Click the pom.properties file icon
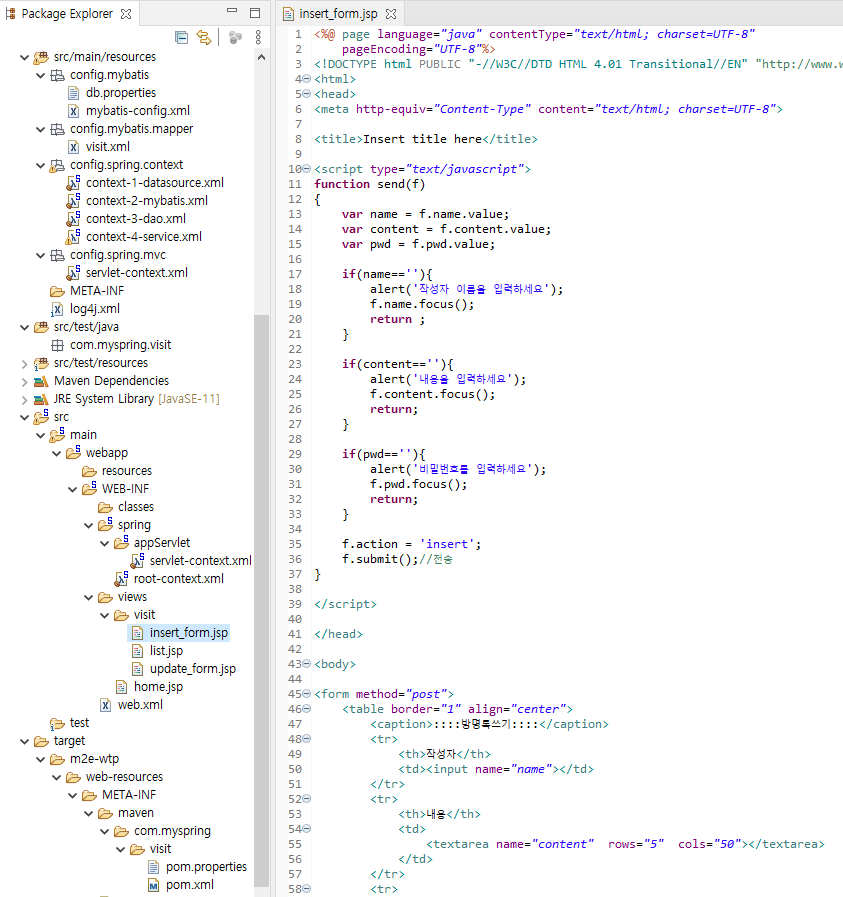 point(153,867)
